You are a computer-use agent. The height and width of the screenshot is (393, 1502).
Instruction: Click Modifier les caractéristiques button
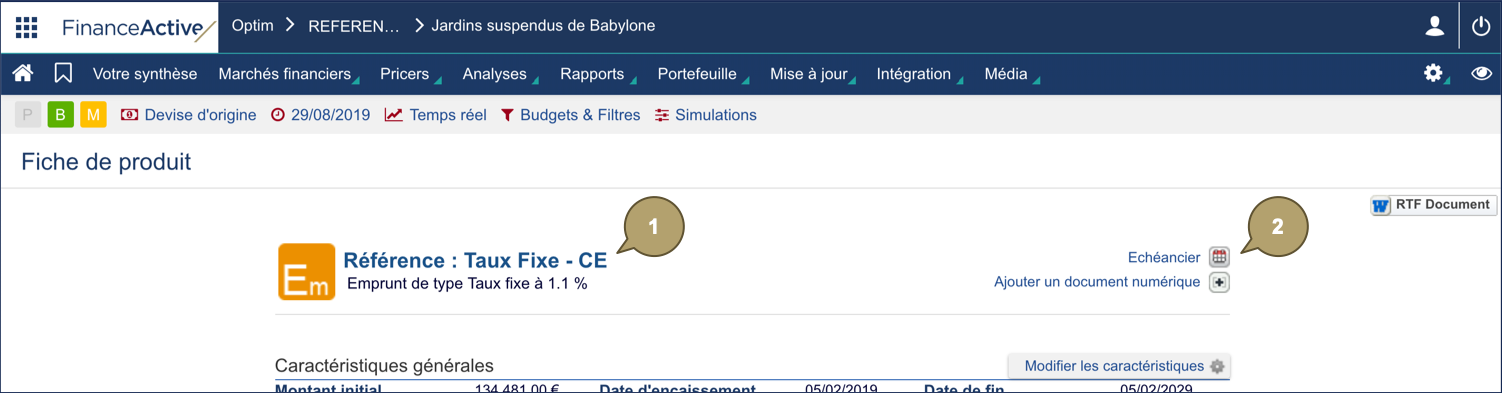tap(1119, 366)
